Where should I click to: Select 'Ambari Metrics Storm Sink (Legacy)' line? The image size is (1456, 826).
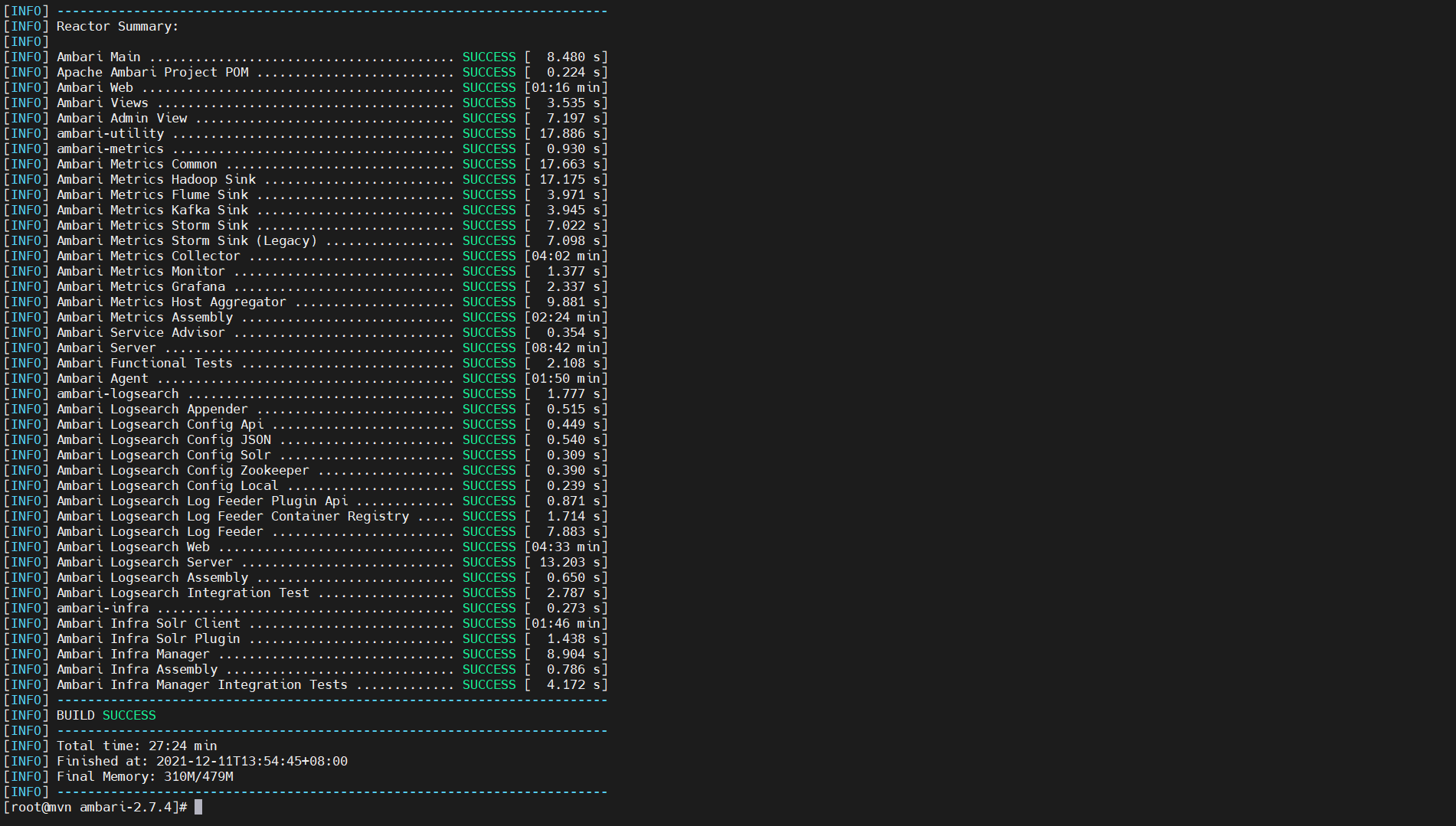(187, 240)
